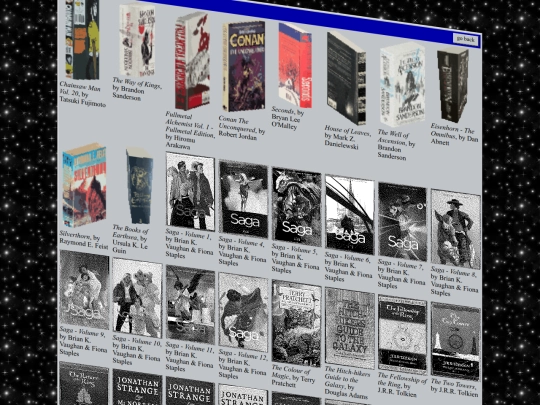Open the Saga Volume 11 cover
540x405 pixels.
190,305
